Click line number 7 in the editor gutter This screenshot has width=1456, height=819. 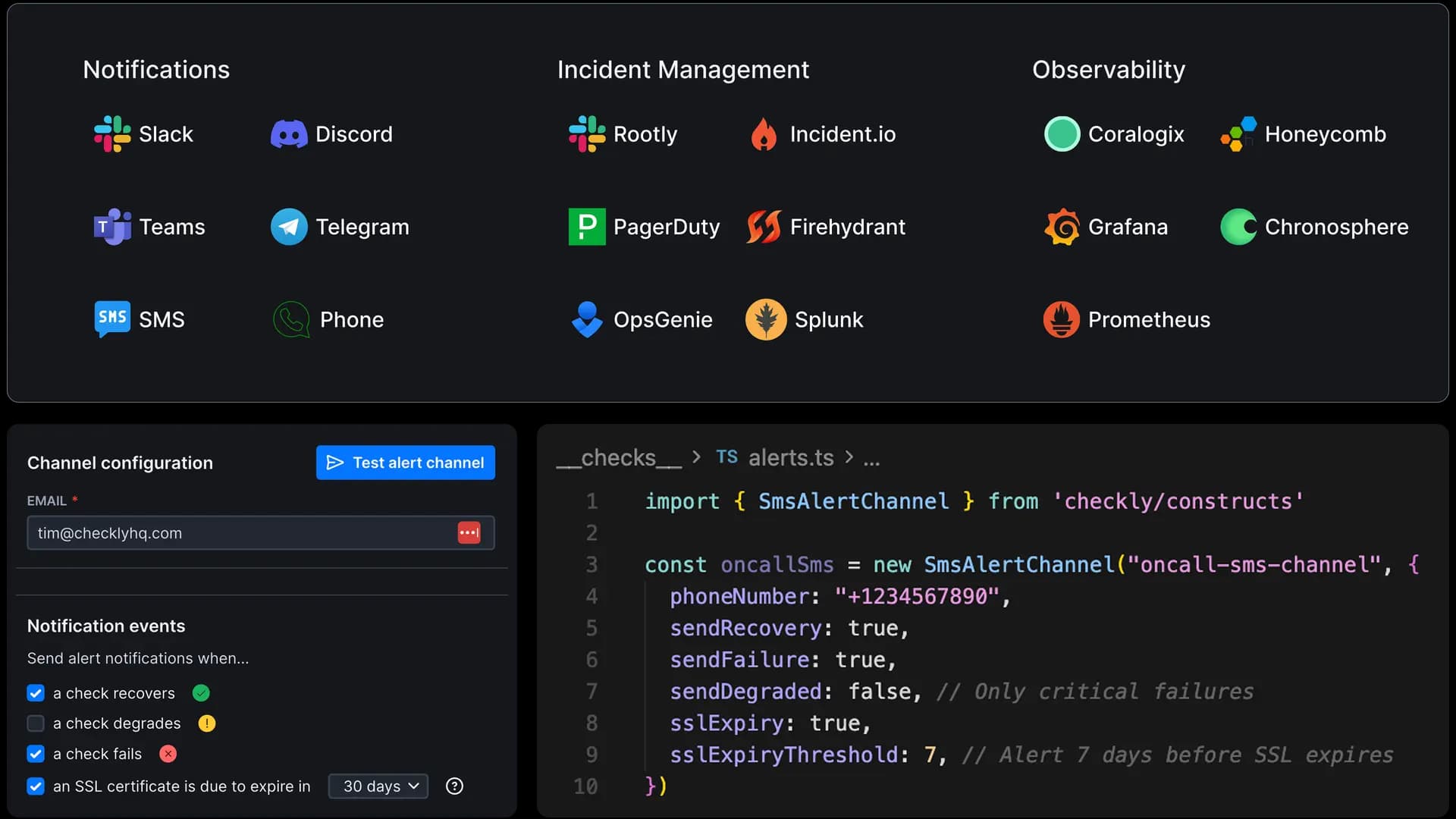pyautogui.click(x=591, y=692)
